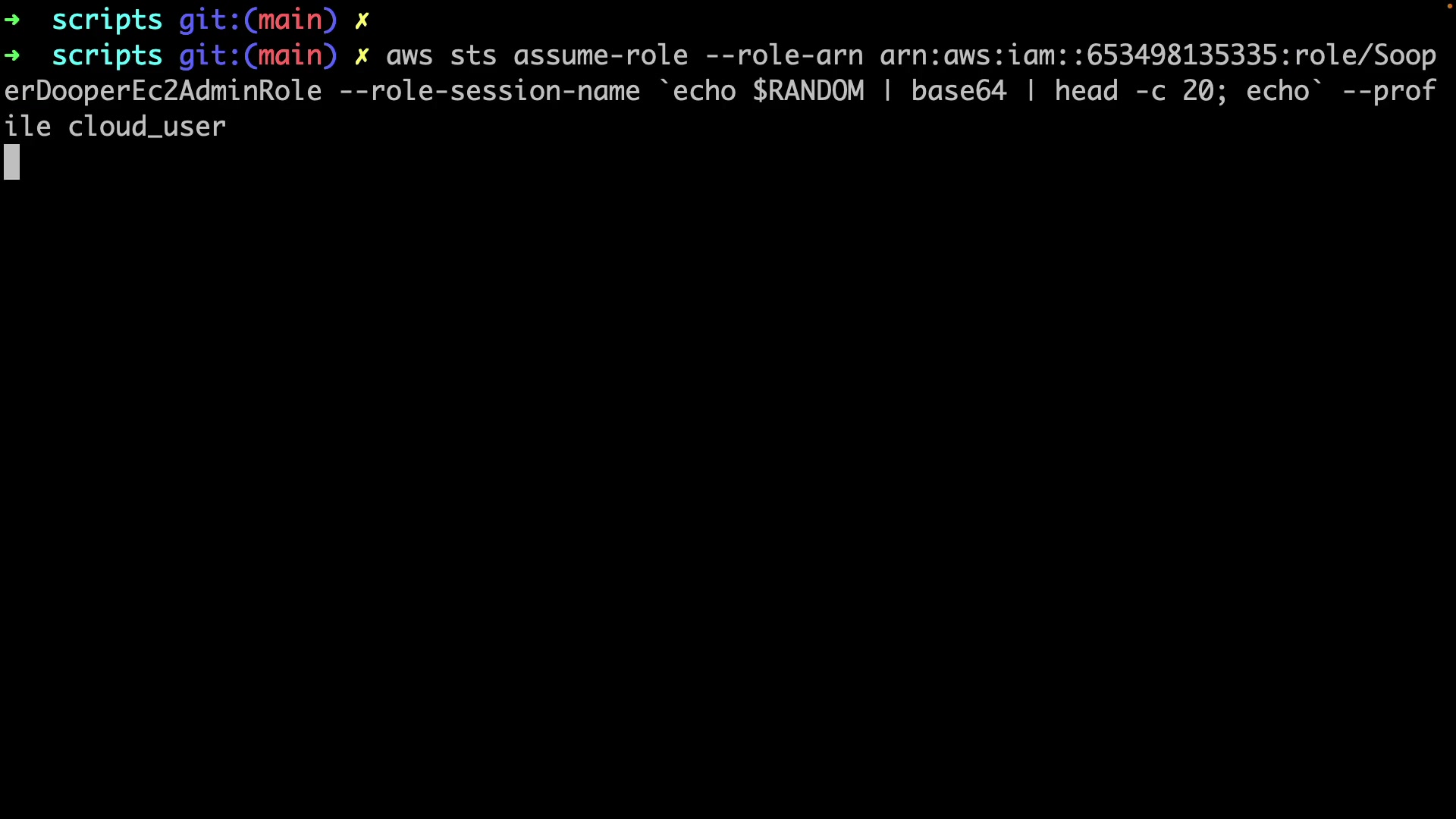Click 'head' in the piped command
This screenshot has width=1456, height=819.
point(1086,91)
